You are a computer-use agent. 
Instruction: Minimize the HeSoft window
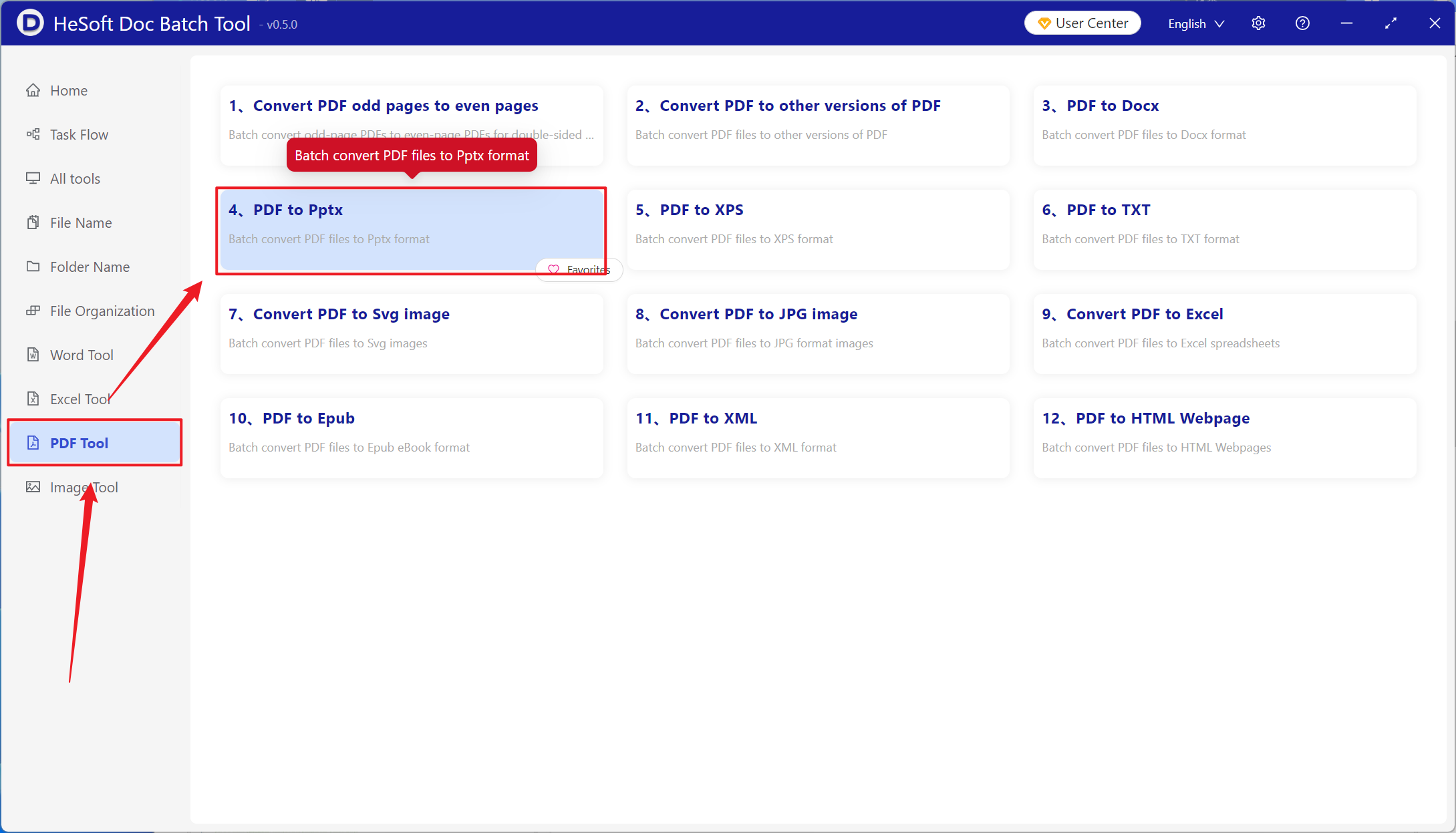click(x=1346, y=23)
